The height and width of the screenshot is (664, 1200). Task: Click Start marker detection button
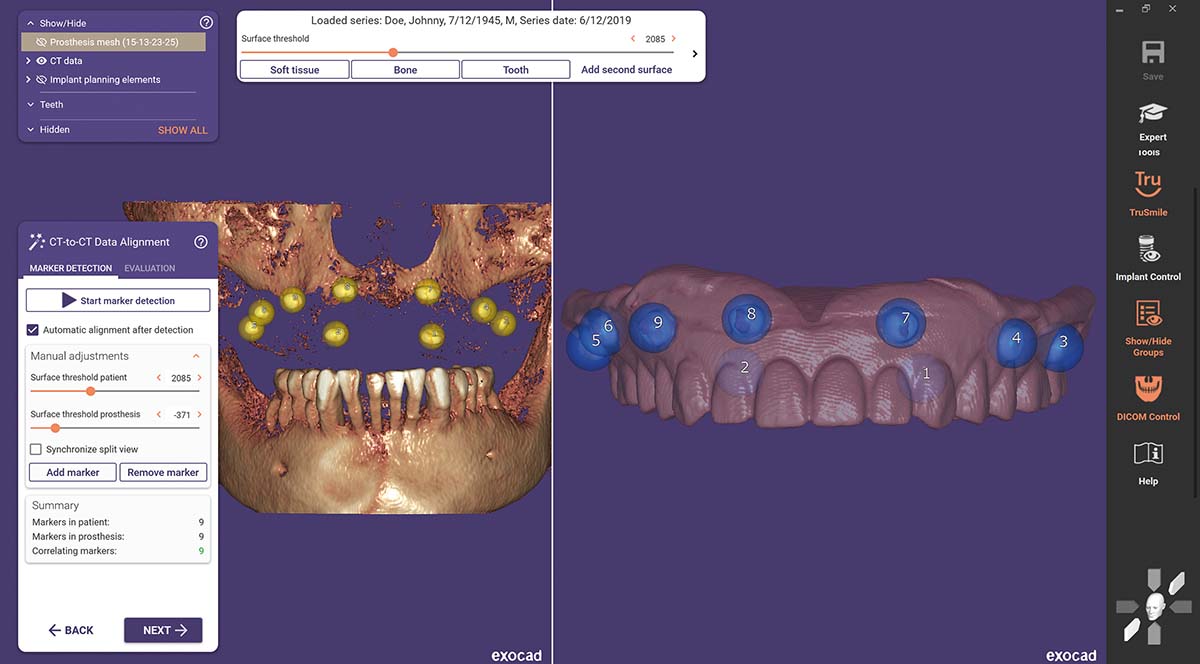pos(118,300)
